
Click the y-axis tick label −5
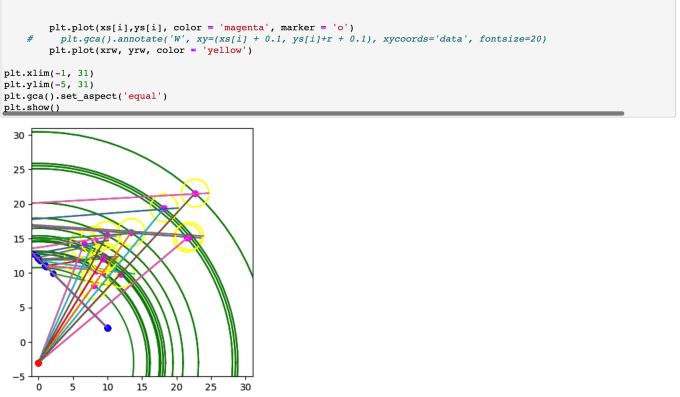click(x=19, y=377)
